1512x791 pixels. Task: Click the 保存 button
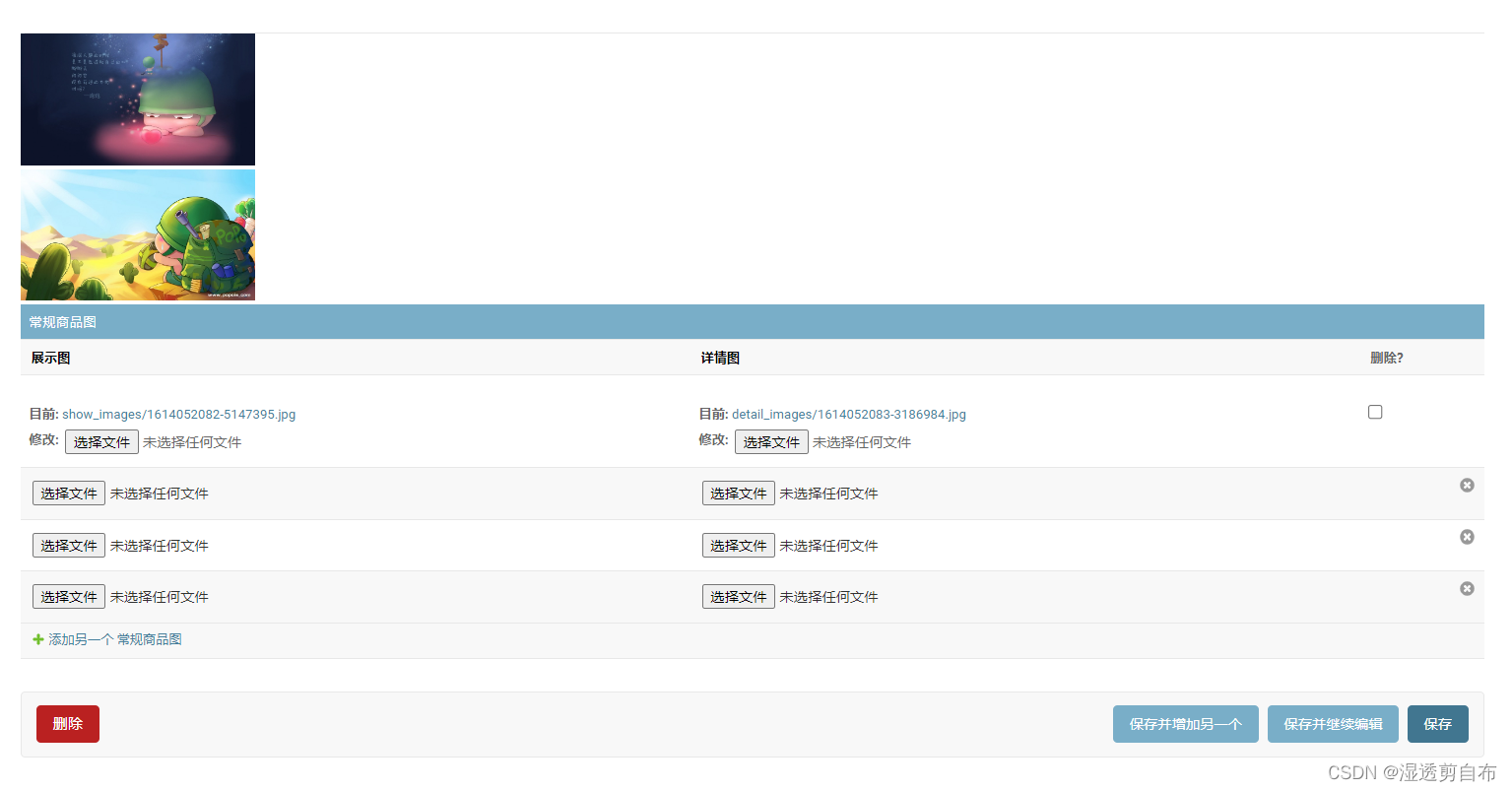coord(1438,724)
